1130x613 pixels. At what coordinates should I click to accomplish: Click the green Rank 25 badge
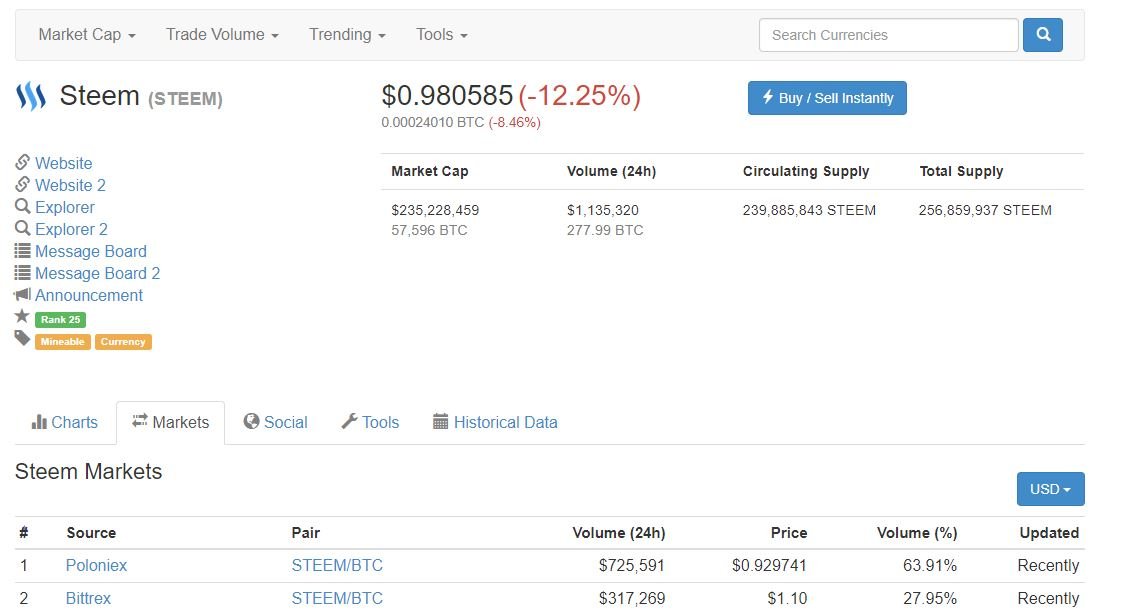pyautogui.click(x=61, y=319)
